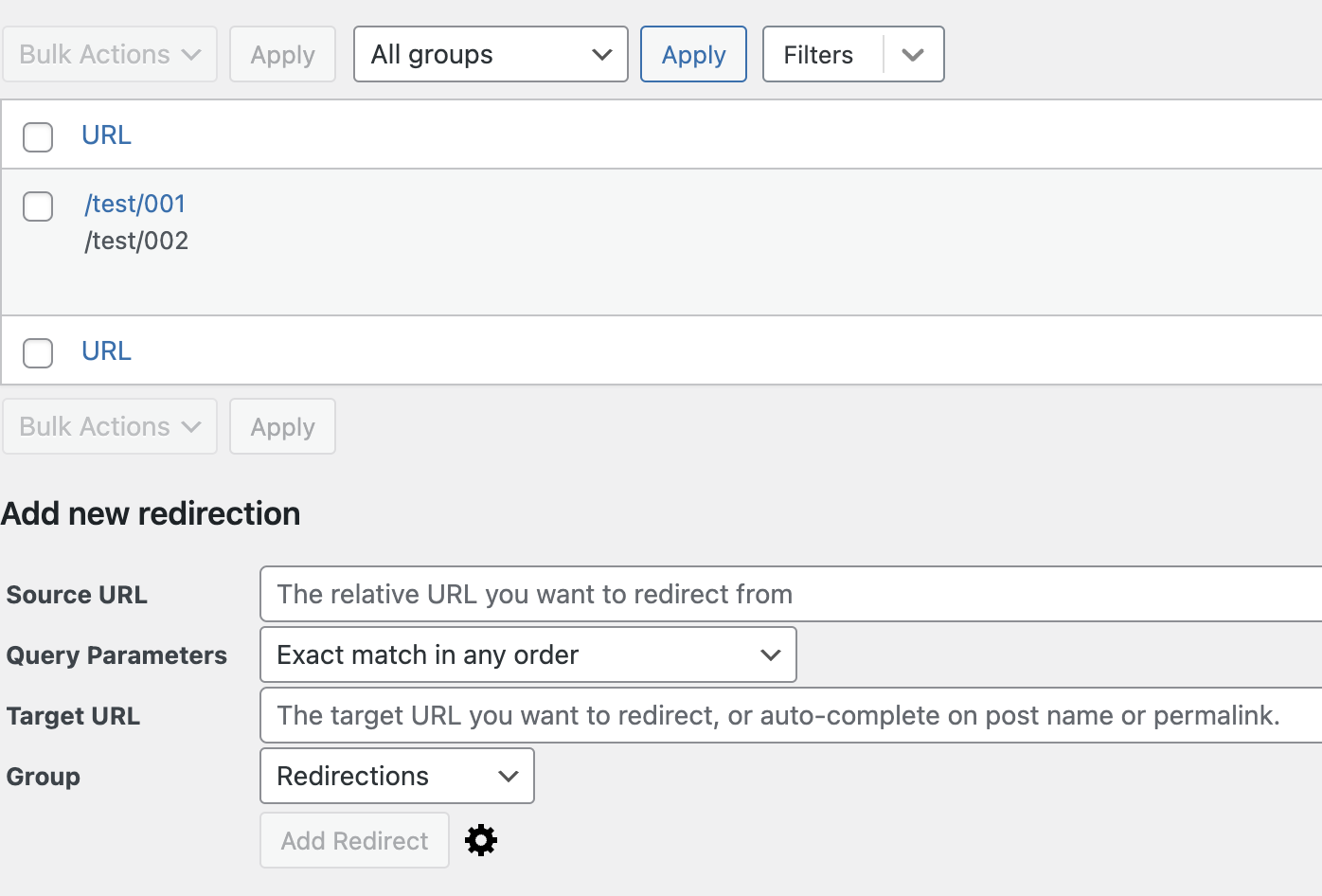The width and height of the screenshot is (1322, 896).
Task: Click the URL column label in table footer
Action: (x=106, y=351)
